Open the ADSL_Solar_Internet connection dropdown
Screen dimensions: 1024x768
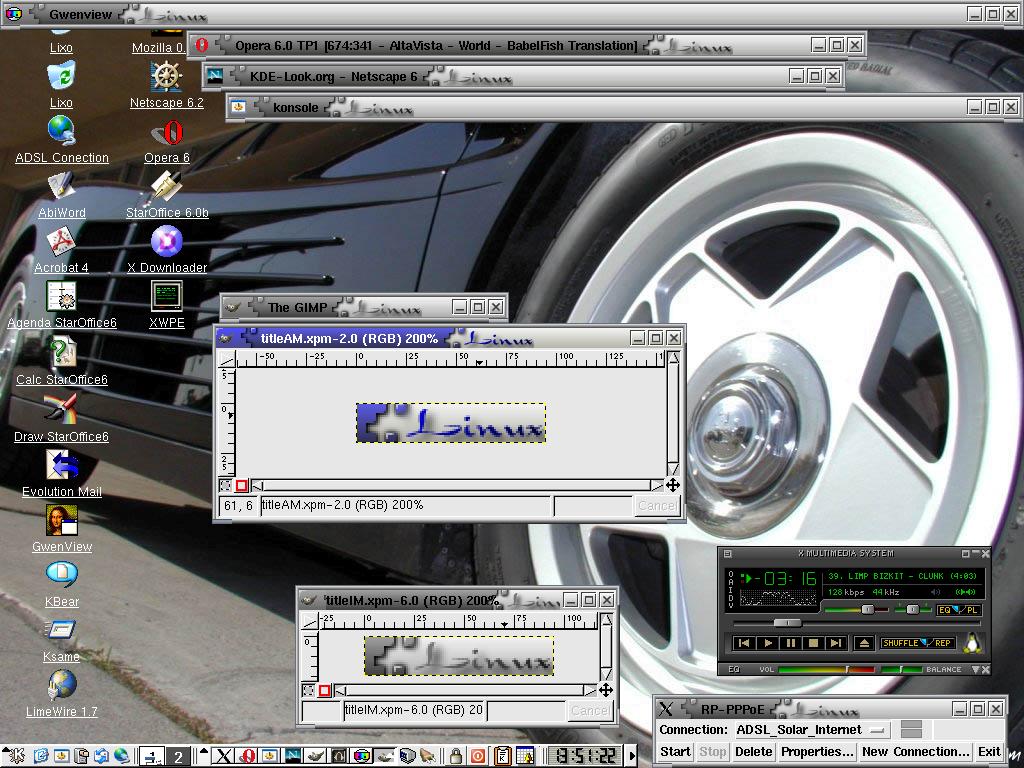coord(812,729)
